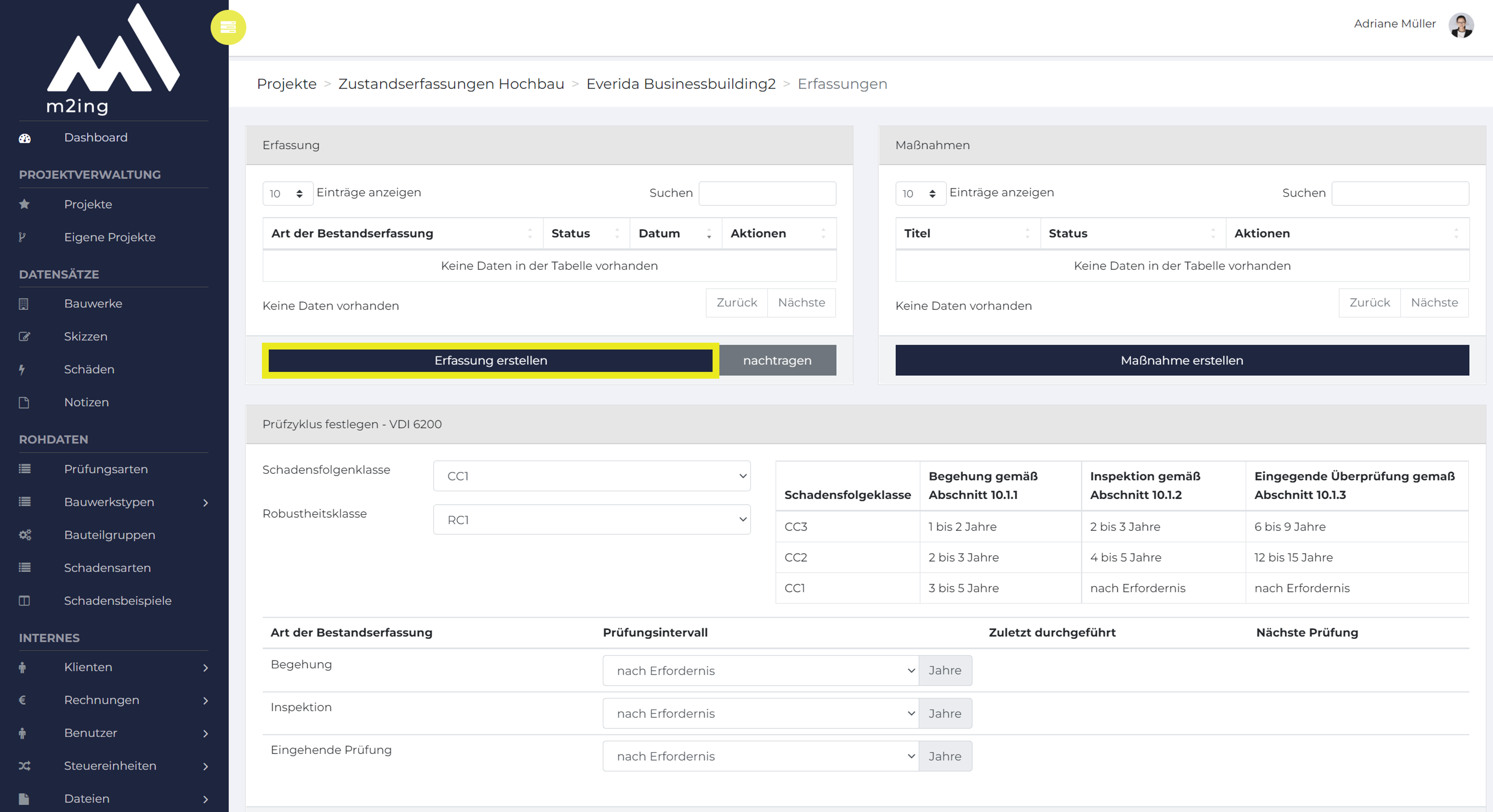Open the Eingehende Prüfung interval dropdown
This screenshot has height=812, width=1493.
[x=760, y=756]
